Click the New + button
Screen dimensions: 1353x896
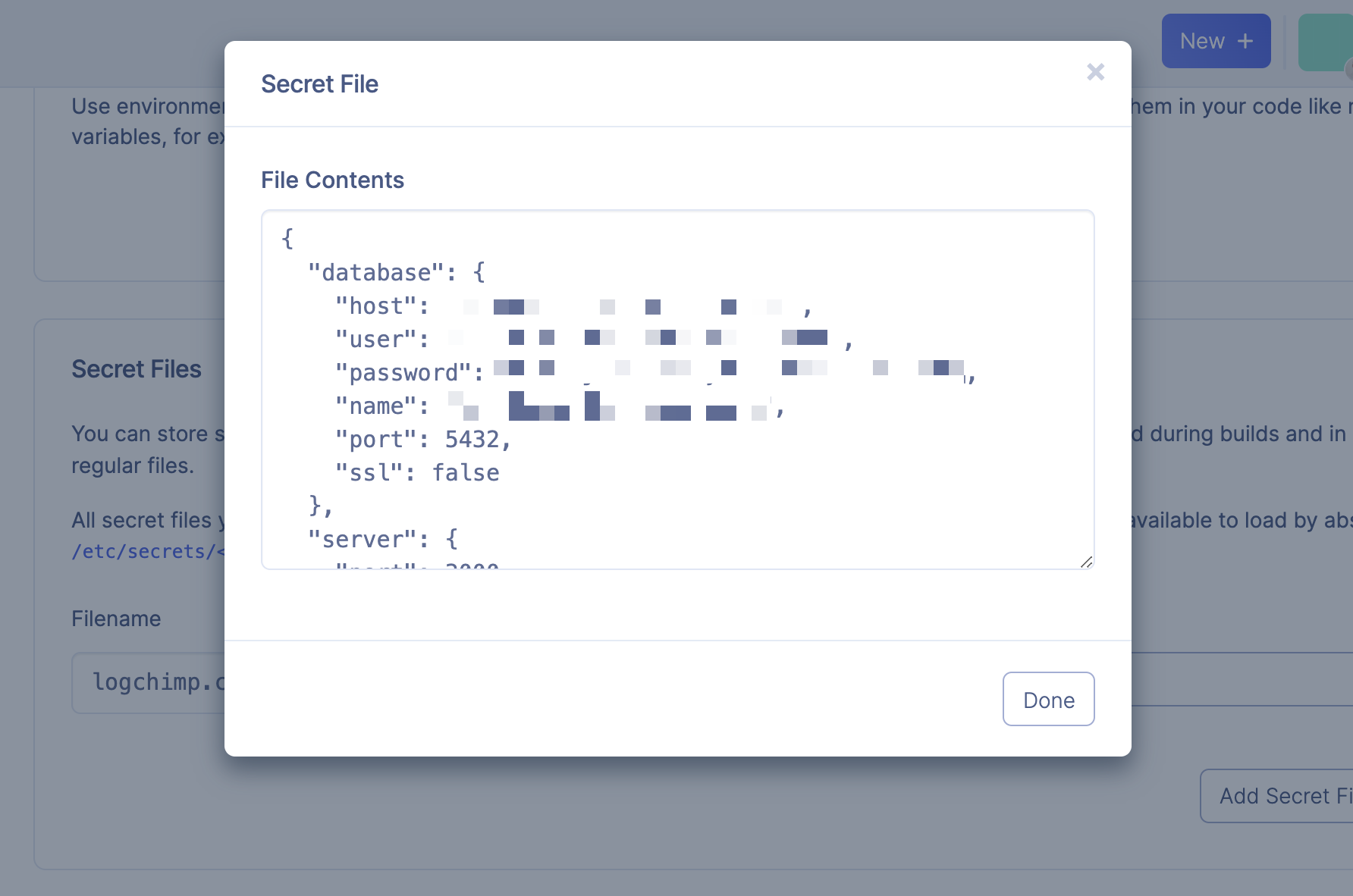[1216, 41]
